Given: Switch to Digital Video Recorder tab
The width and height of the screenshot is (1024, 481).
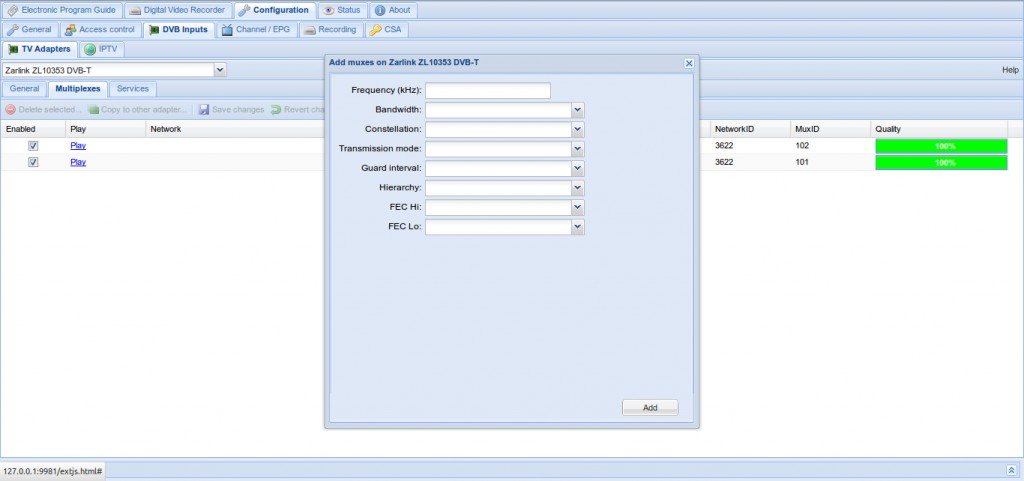Looking at the screenshot, I should coord(178,10).
